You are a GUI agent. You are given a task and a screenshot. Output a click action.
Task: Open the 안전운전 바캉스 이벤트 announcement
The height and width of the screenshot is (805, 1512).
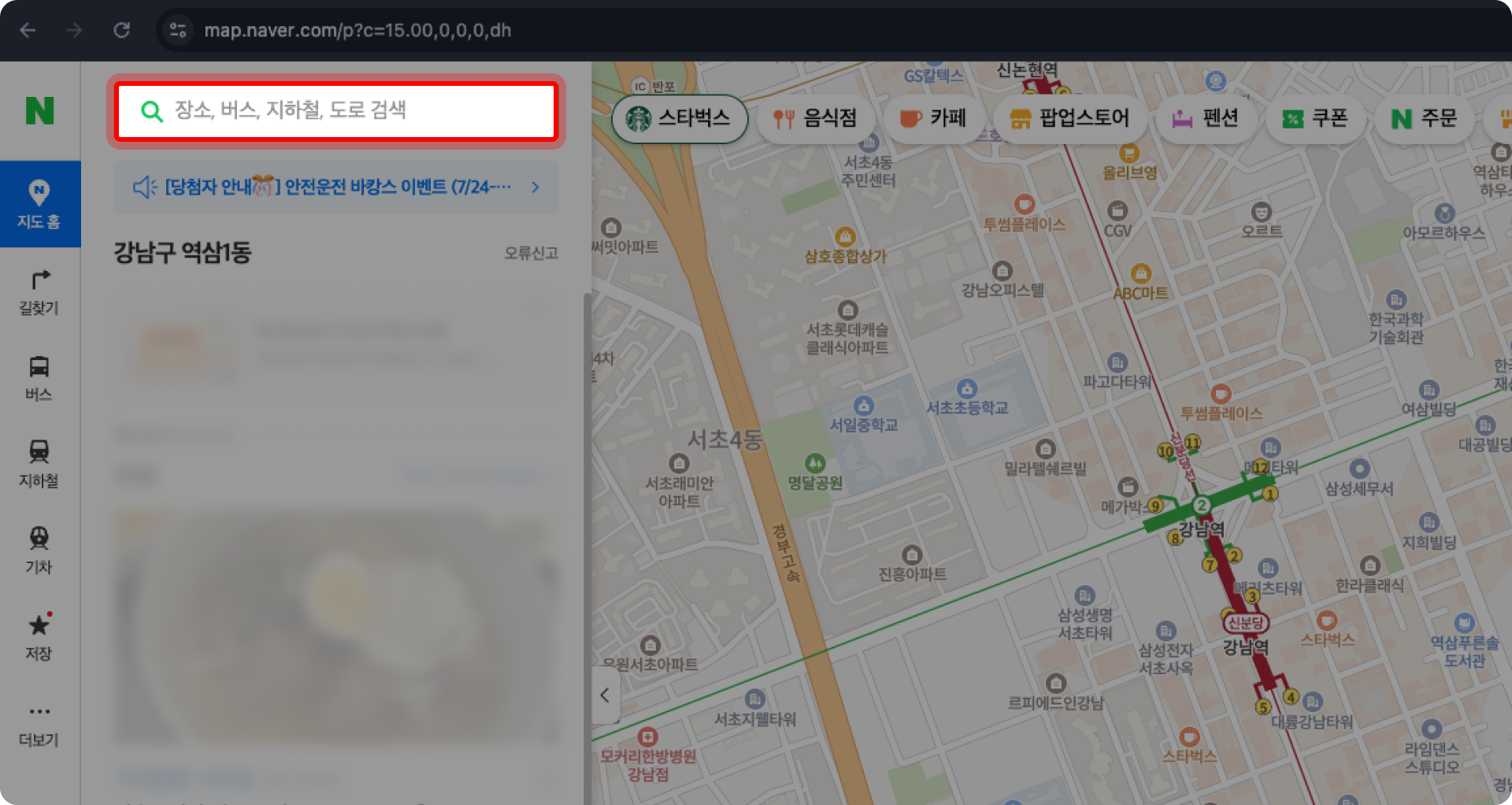pos(336,187)
